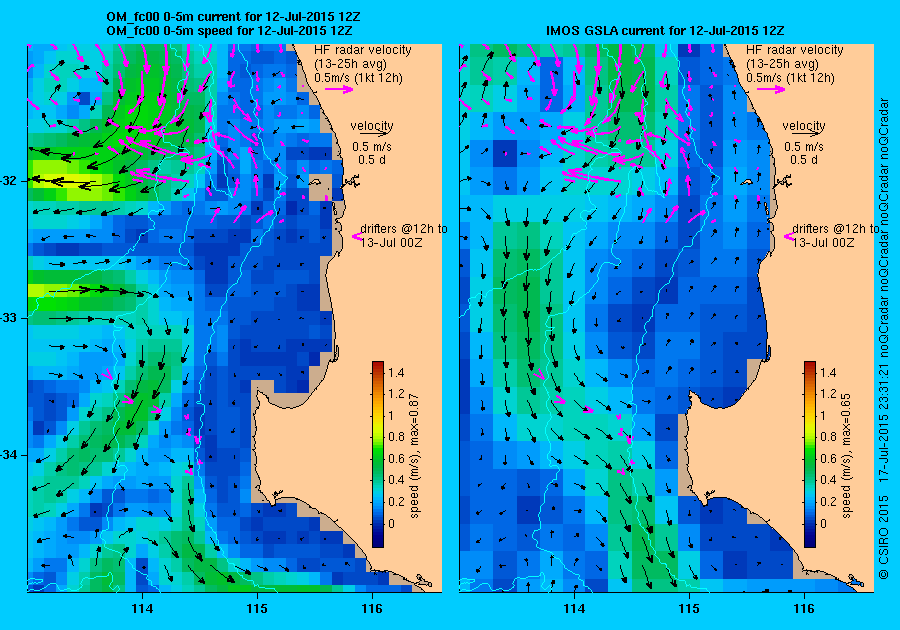Click the 0.2 tick on right colorbar
The width and height of the screenshot is (900, 630).
828,501
